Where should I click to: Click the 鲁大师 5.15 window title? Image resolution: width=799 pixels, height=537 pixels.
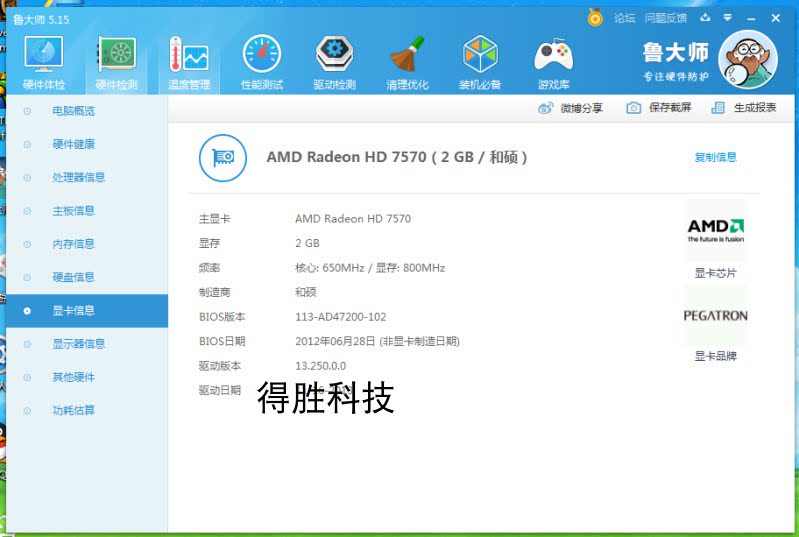[x=41, y=20]
